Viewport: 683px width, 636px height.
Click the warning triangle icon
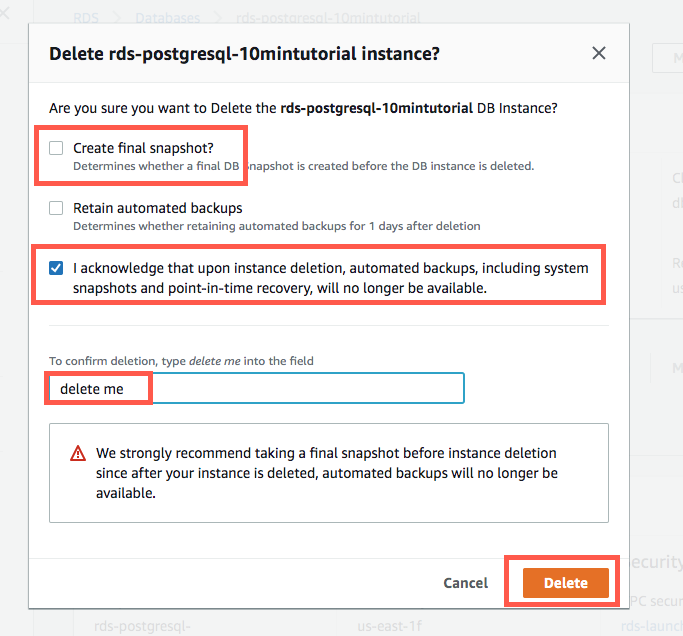coord(78,453)
